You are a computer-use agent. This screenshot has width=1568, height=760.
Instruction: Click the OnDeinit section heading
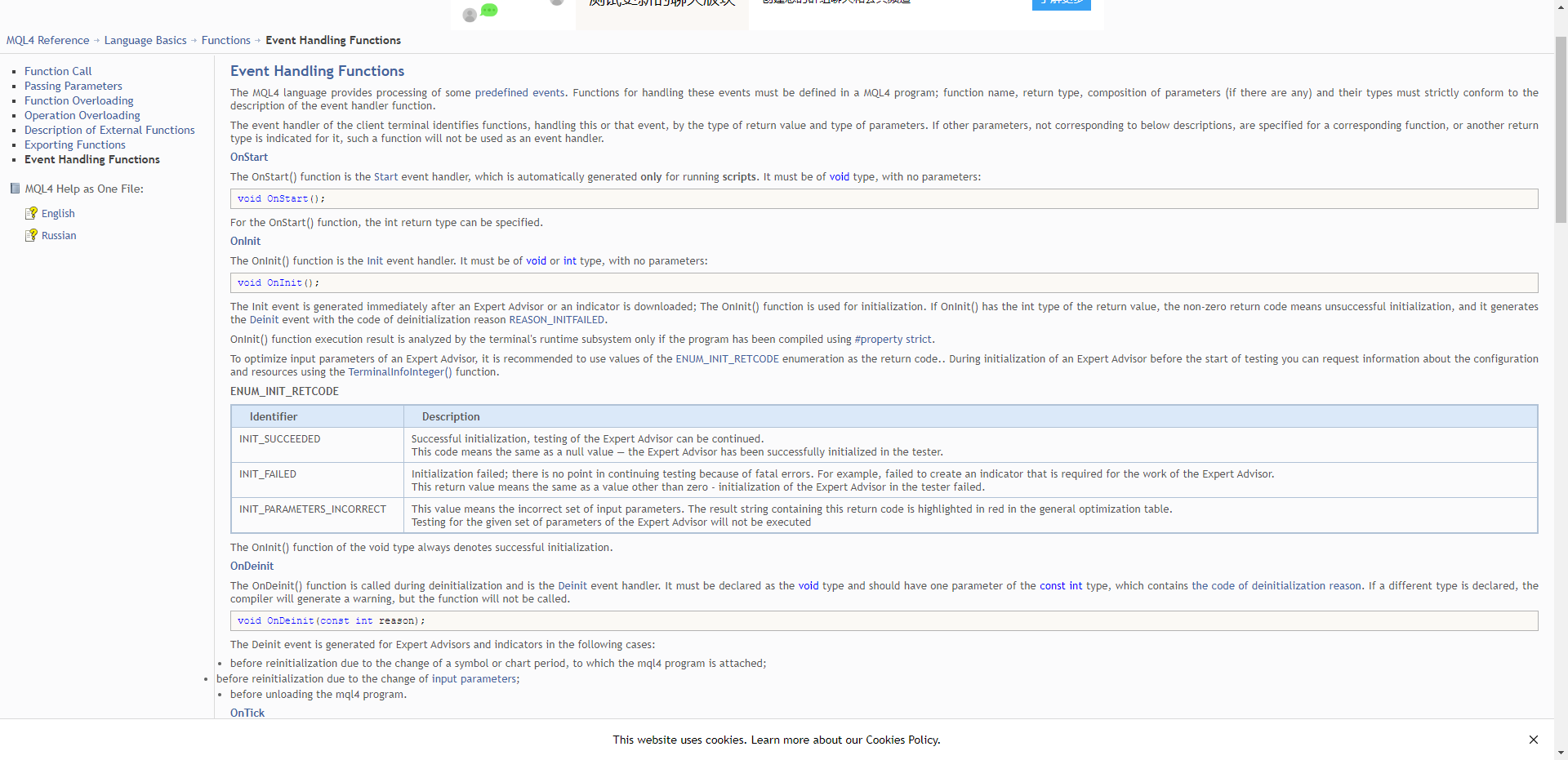[252, 566]
